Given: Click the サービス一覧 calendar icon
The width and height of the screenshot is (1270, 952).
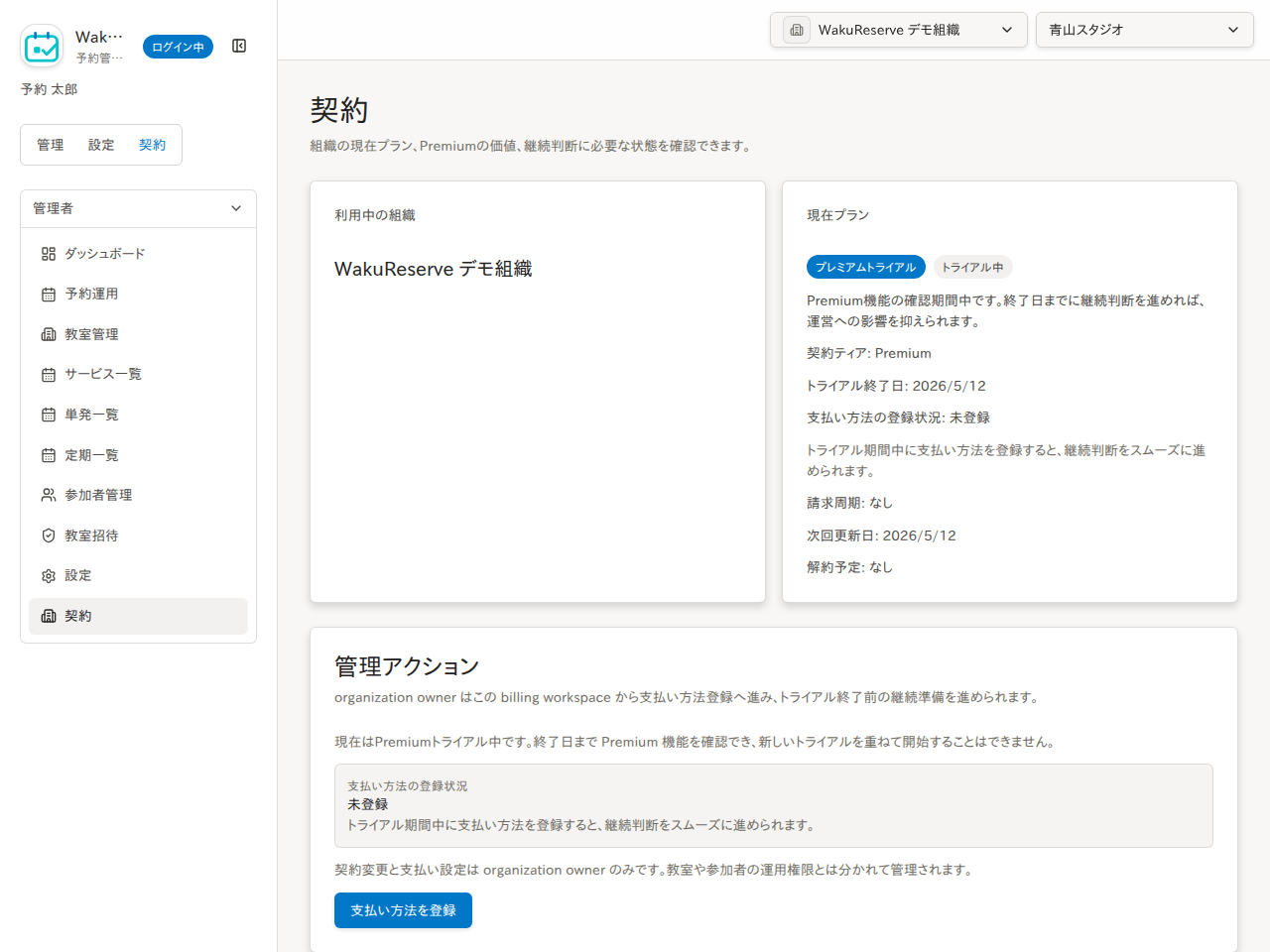Looking at the screenshot, I should coord(49,375).
